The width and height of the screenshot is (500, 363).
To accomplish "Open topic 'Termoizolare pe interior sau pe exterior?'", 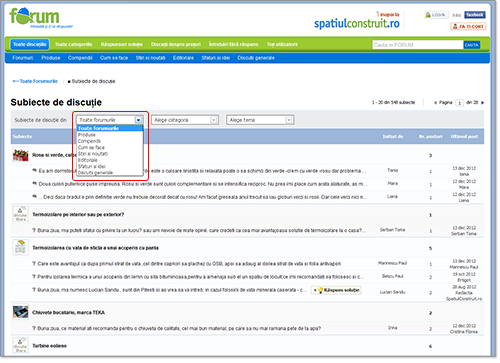I will coord(78,215).
